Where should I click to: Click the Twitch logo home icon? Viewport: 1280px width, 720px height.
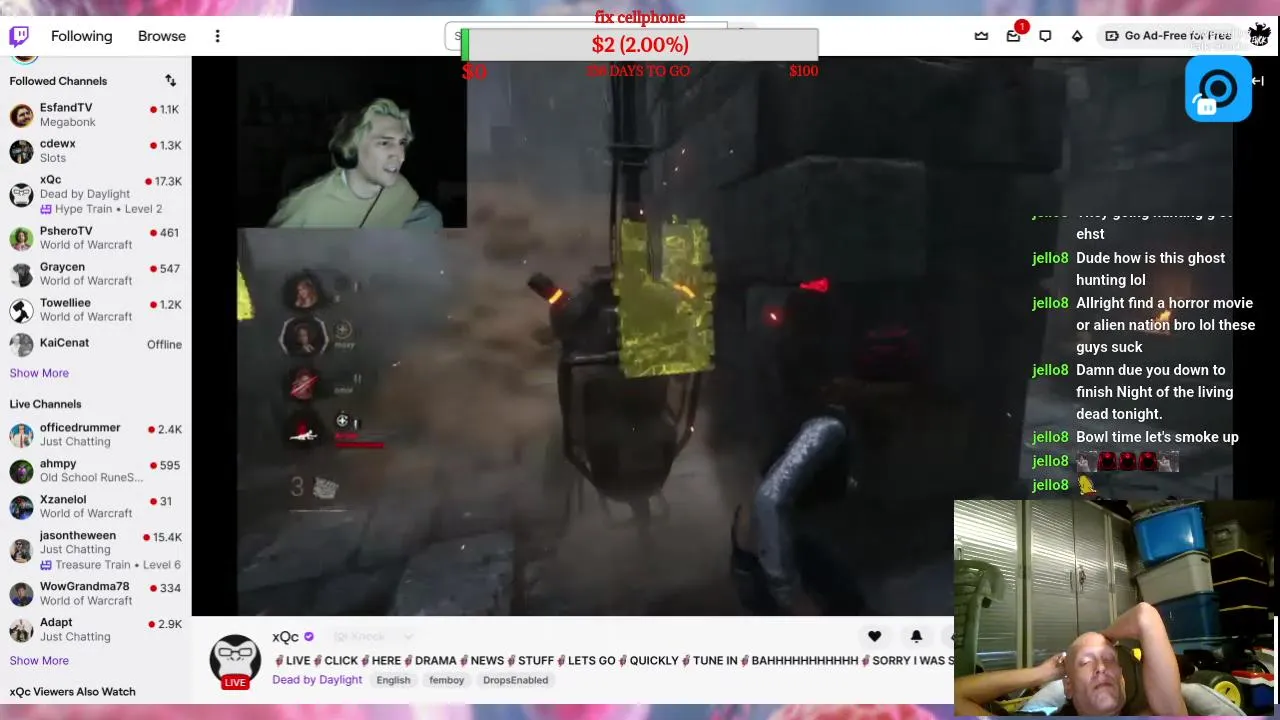tap(19, 36)
